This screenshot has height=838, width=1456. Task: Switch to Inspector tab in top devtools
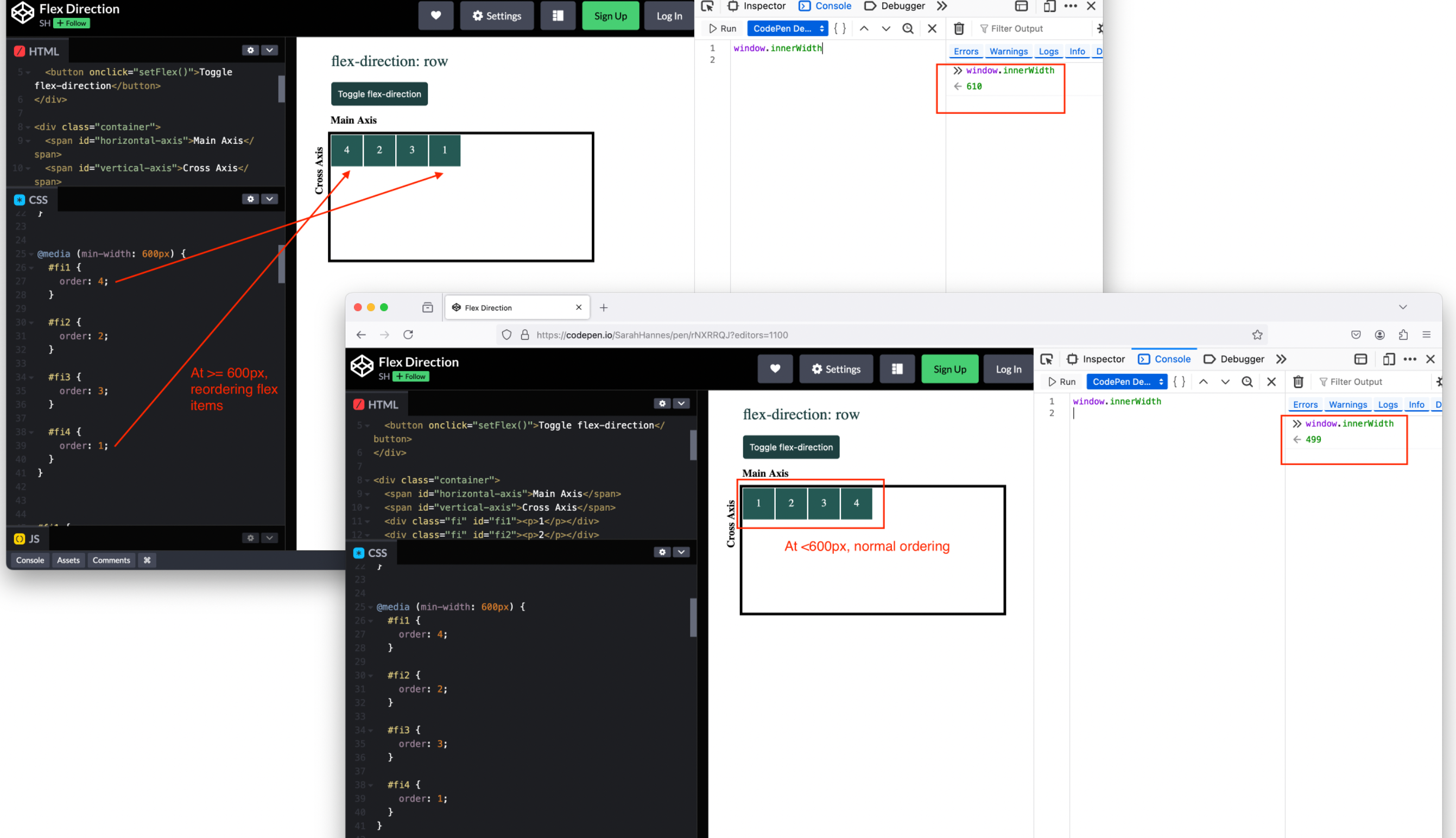pyautogui.click(x=757, y=6)
